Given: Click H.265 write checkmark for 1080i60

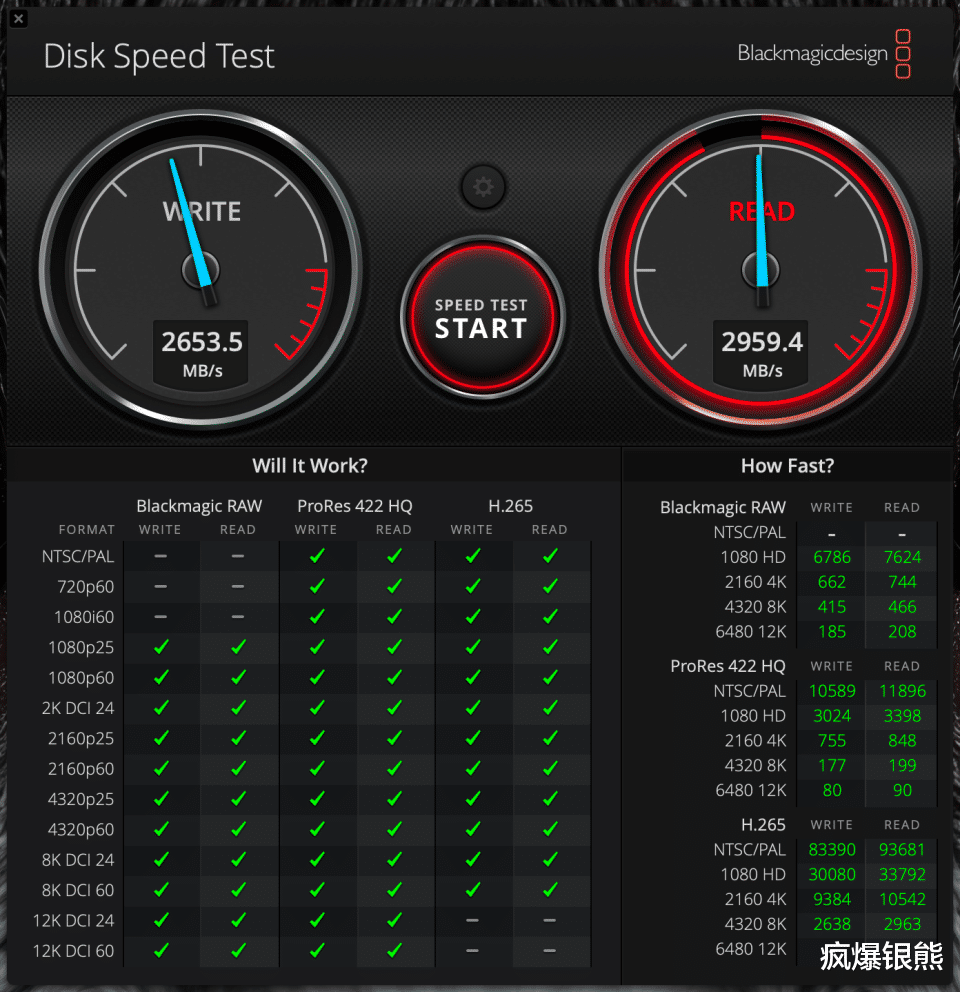Looking at the screenshot, I should pos(473,617).
